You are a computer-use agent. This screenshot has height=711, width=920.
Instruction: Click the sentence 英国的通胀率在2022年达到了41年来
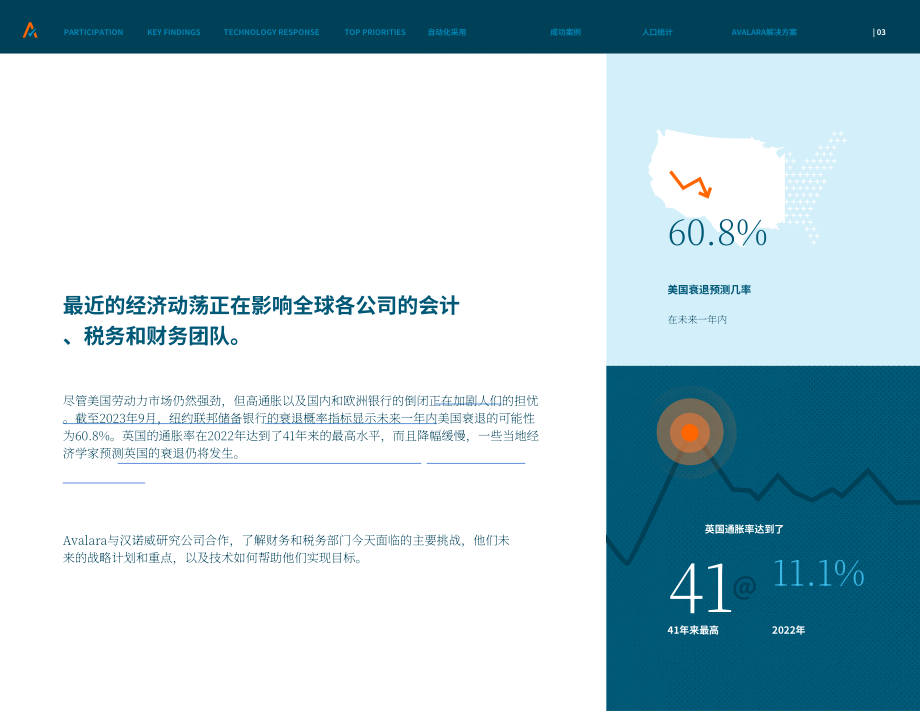(252, 436)
